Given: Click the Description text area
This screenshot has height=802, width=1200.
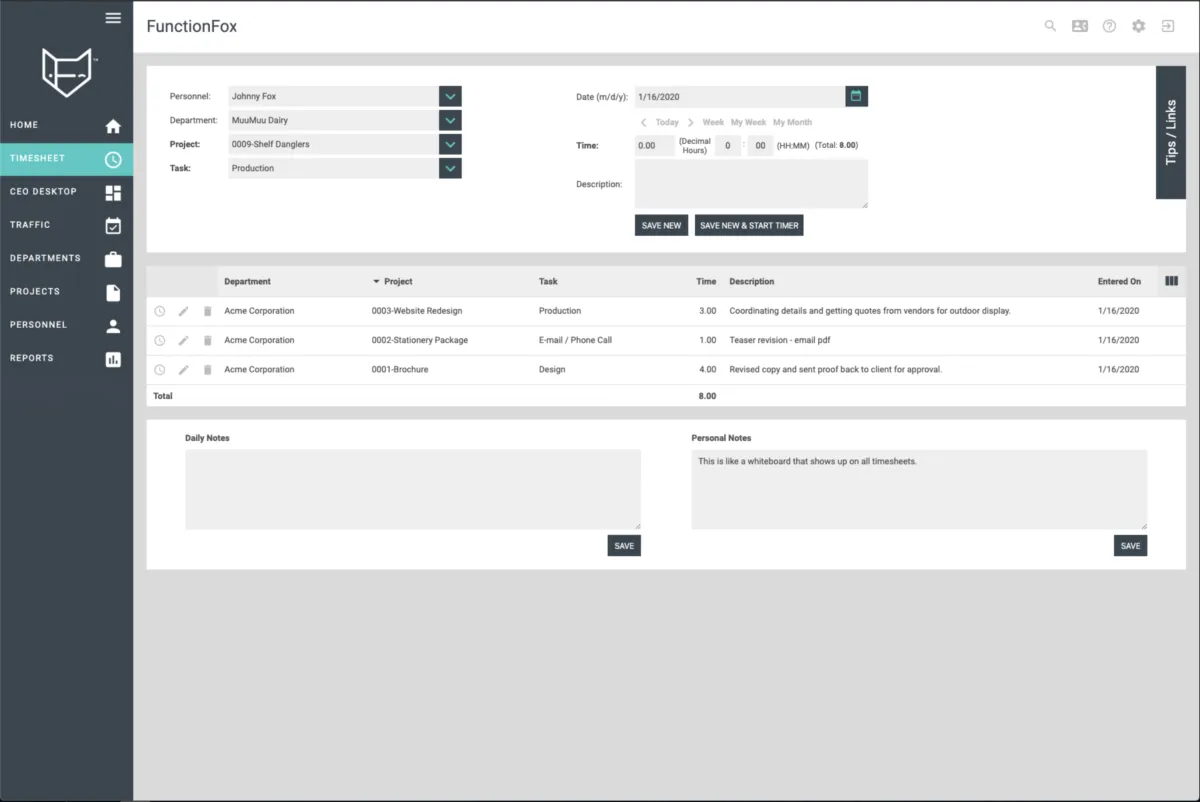Looking at the screenshot, I should (751, 184).
